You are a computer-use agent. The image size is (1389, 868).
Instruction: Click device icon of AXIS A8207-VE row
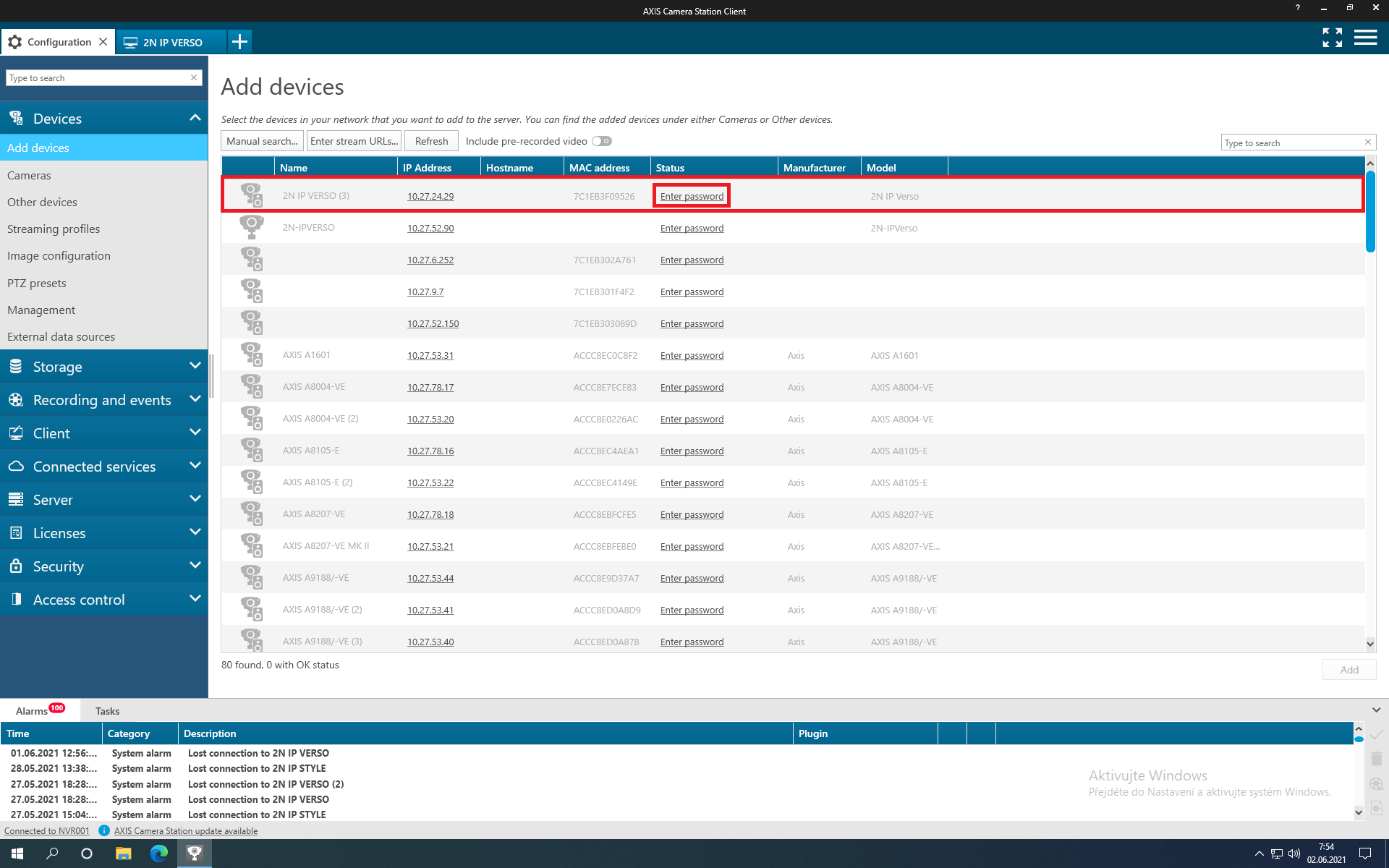[x=251, y=514]
